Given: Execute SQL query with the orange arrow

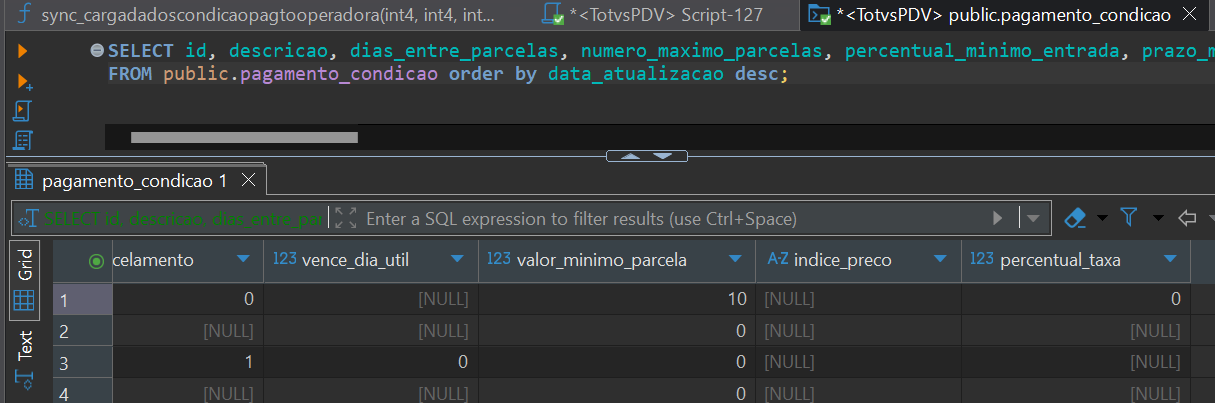Looking at the screenshot, I should [x=22, y=50].
